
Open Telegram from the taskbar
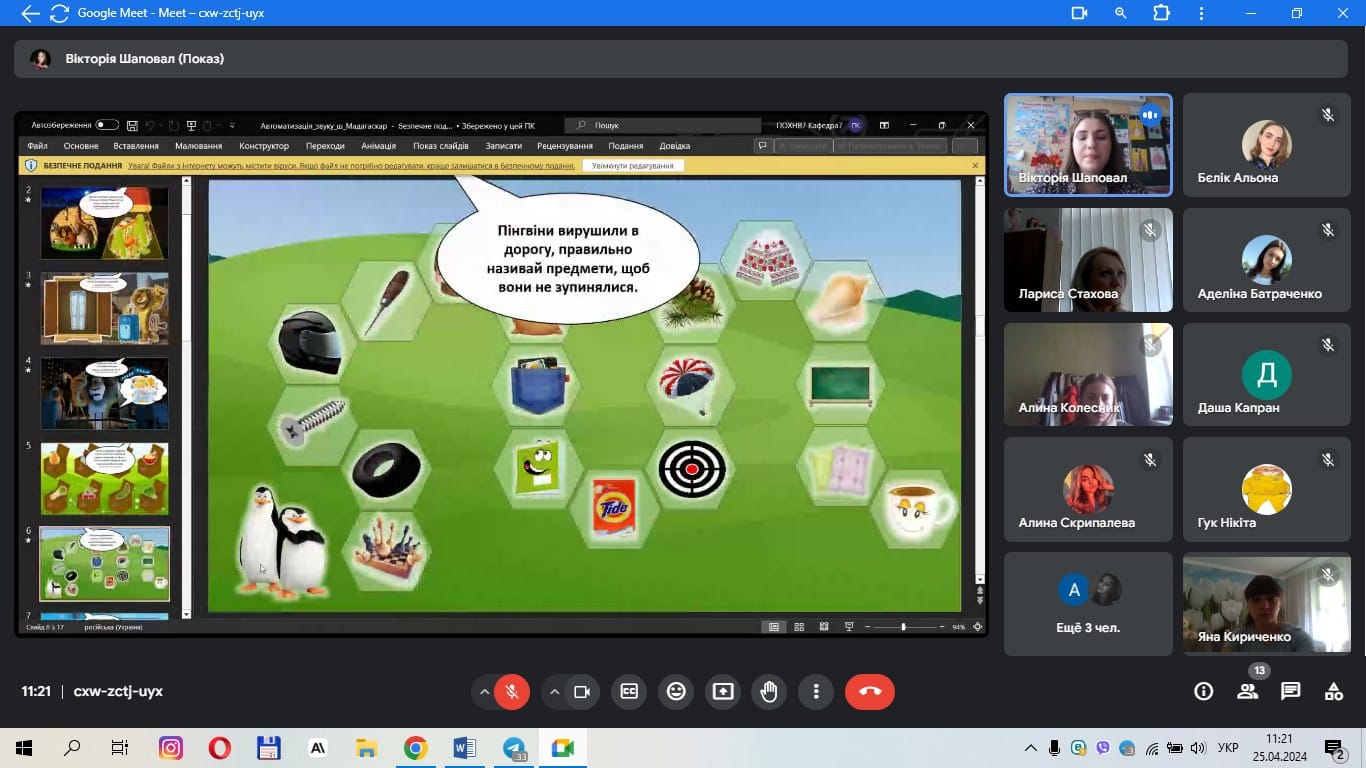[x=514, y=747]
